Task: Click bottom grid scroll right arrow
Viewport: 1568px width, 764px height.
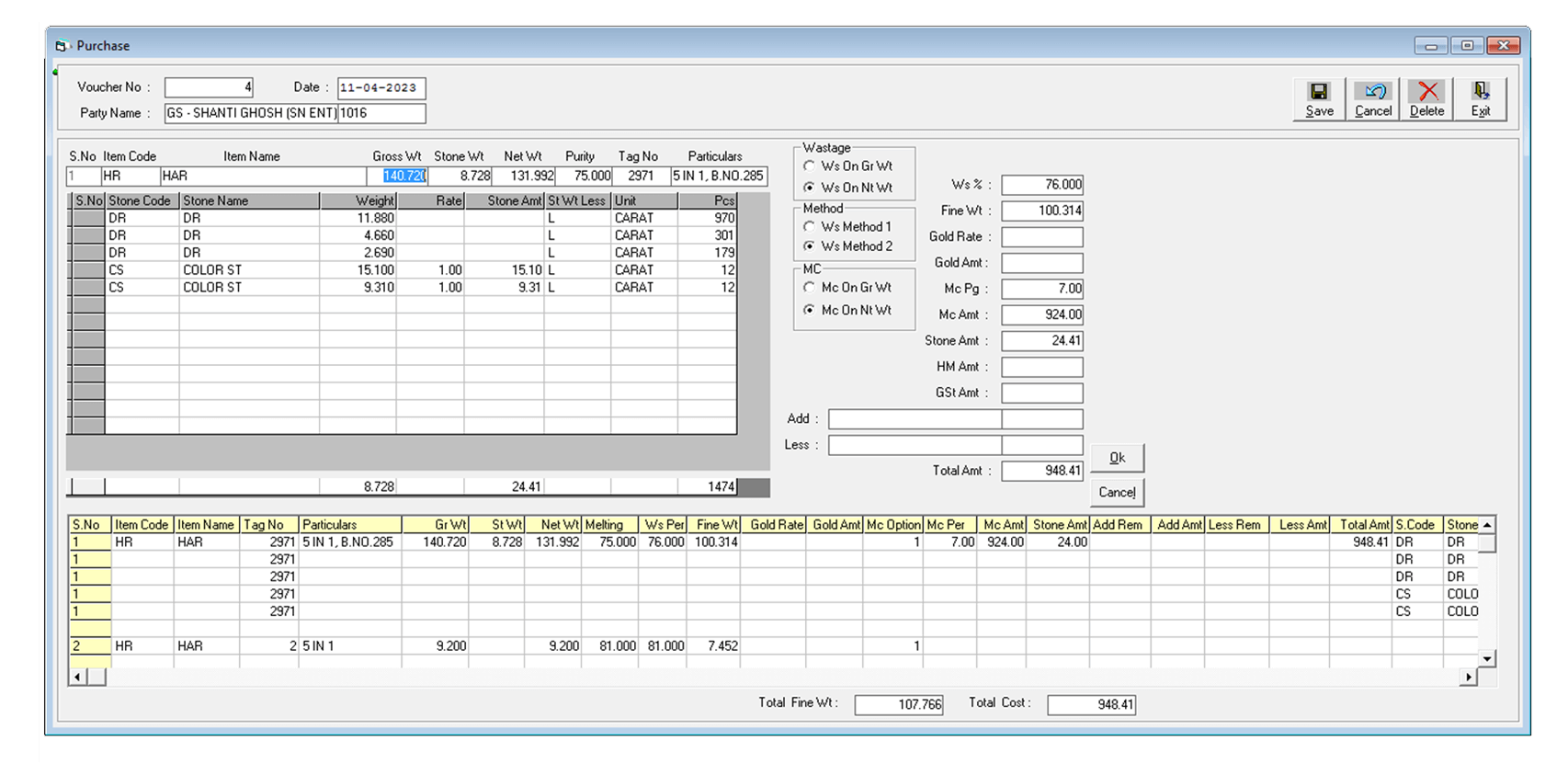Action: (x=1469, y=678)
